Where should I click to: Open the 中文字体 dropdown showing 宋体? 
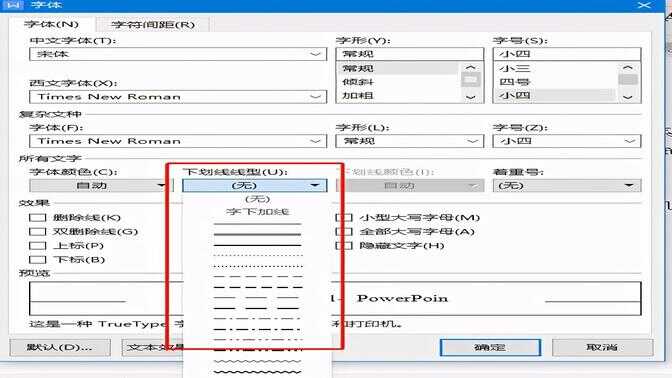click(178, 54)
